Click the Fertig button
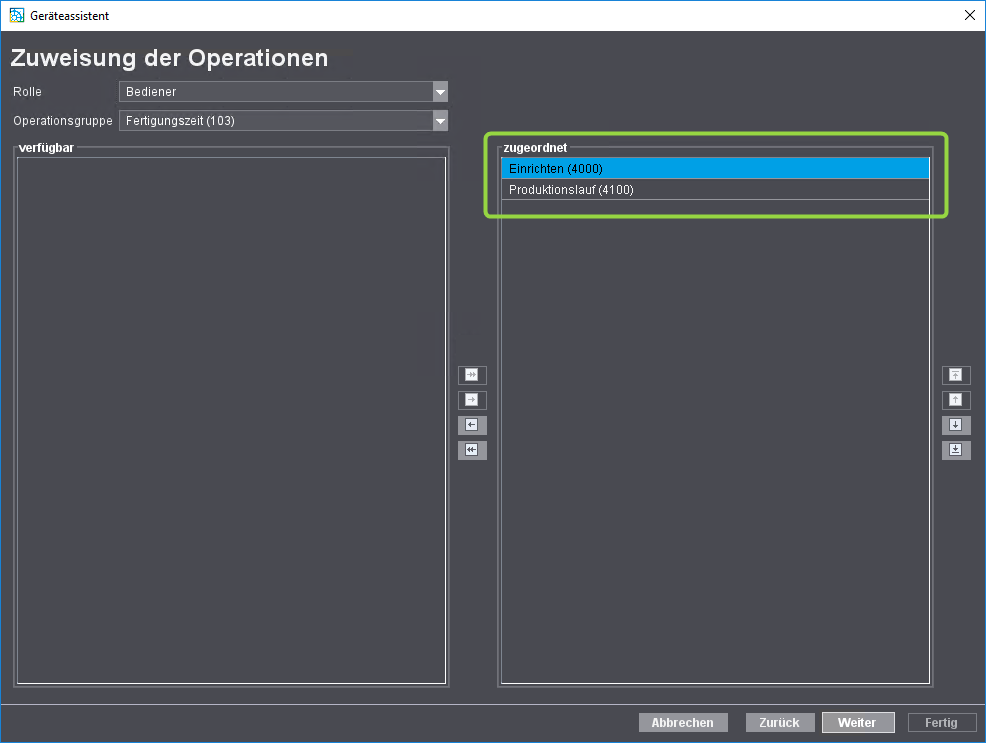Image resolution: width=986 pixels, height=743 pixels. tap(941, 723)
